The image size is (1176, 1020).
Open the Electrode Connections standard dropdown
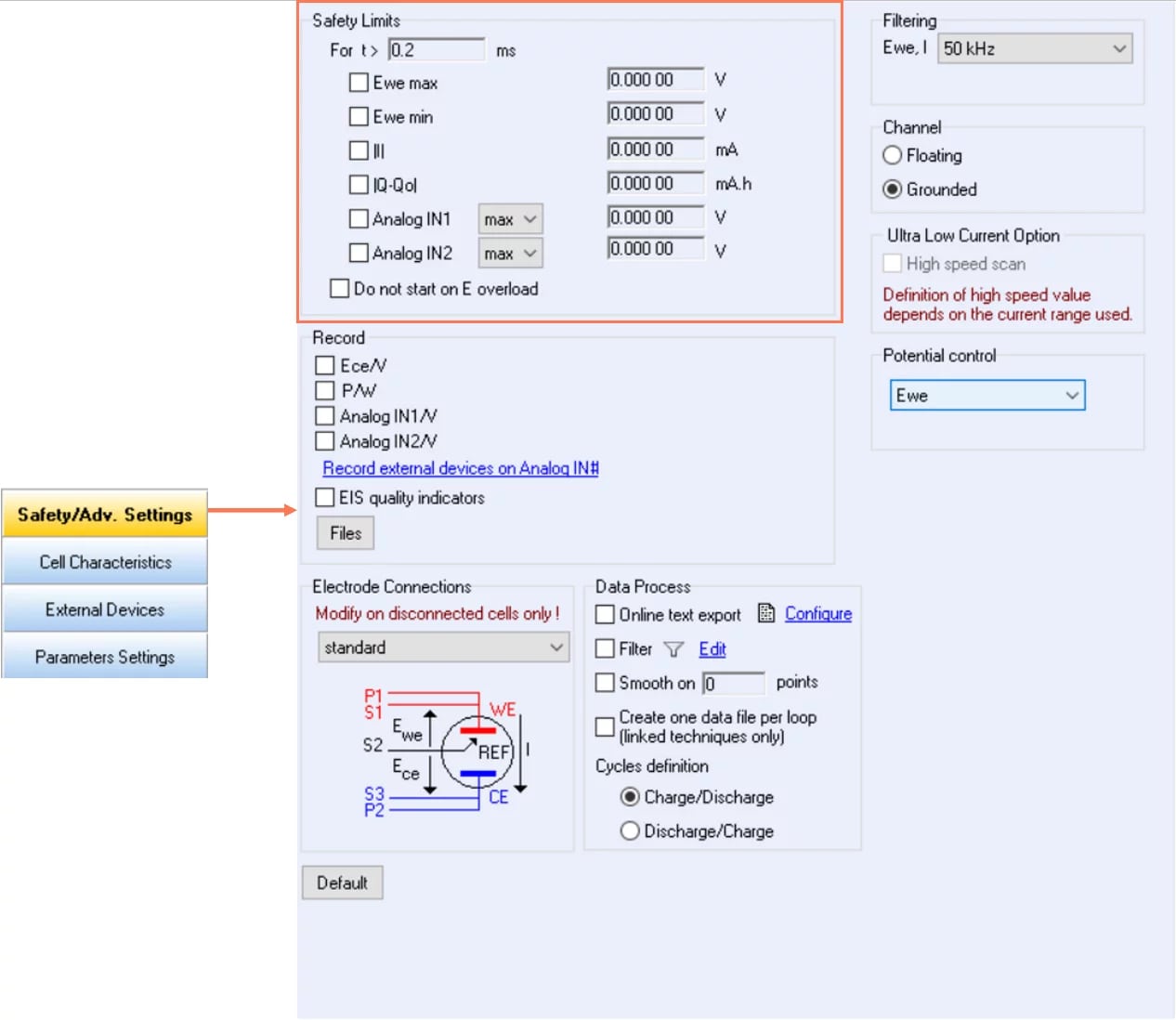[443, 647]
